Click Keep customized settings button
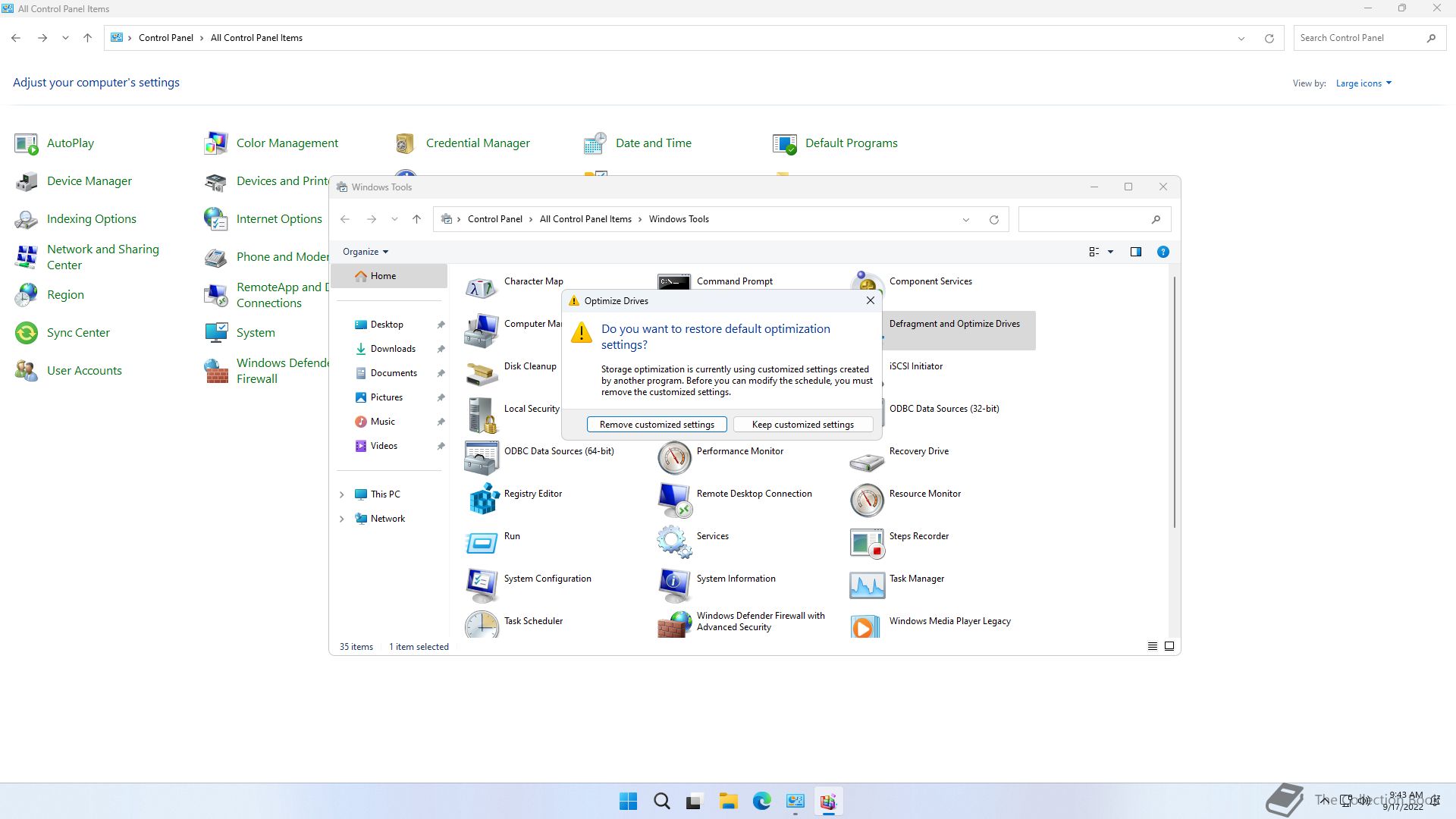This screenshot has height=819, width=1456. 802,425
